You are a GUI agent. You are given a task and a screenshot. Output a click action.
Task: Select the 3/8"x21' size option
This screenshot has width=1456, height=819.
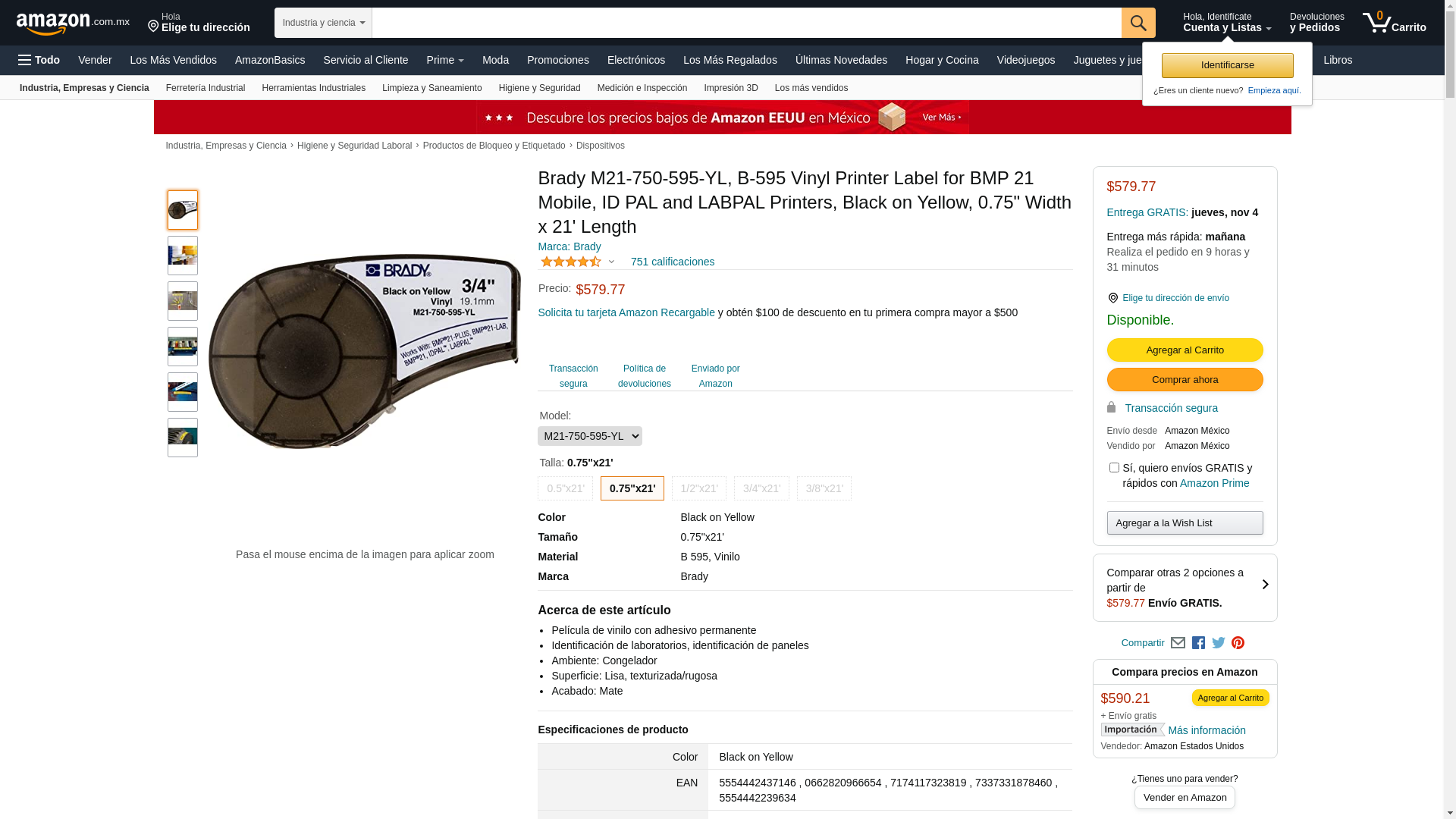(x=824, y=488)
